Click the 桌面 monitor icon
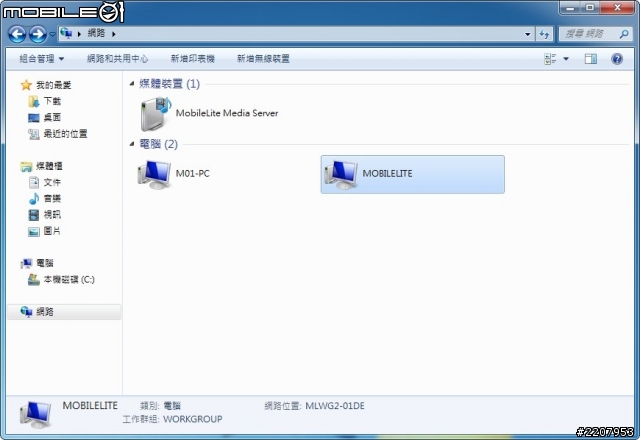 [34, 118]
